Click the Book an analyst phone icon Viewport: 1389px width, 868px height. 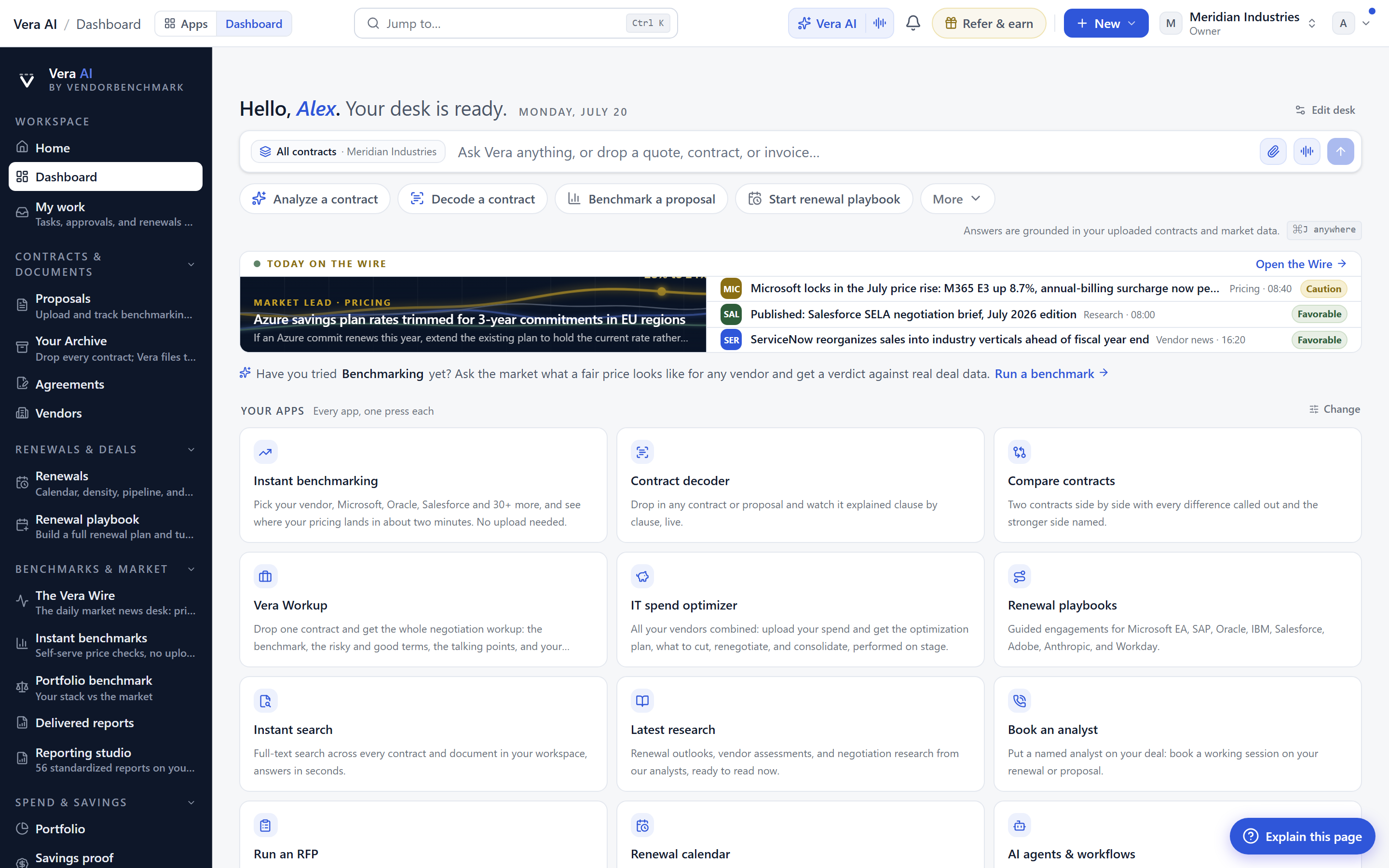click(1020, 701)
